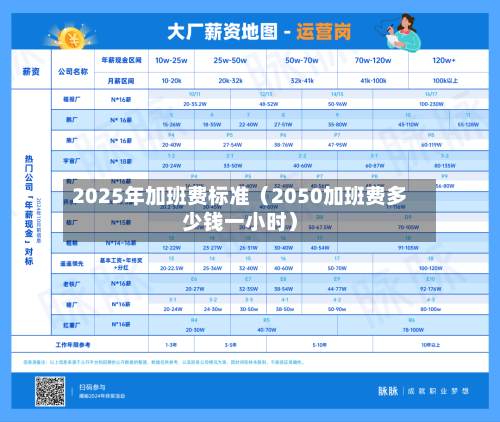500x422 pixels.
Task: Click the 70w-120w column header
Action: 373,60
